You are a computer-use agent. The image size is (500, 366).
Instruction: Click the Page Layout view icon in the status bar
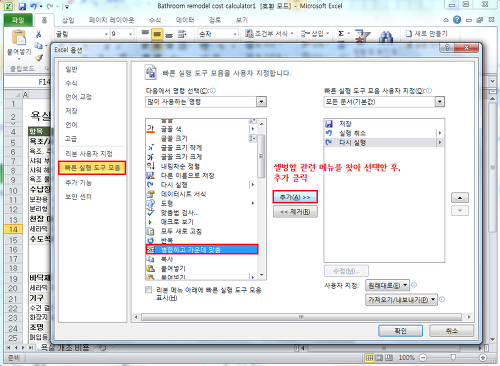[x=379, y=358]
